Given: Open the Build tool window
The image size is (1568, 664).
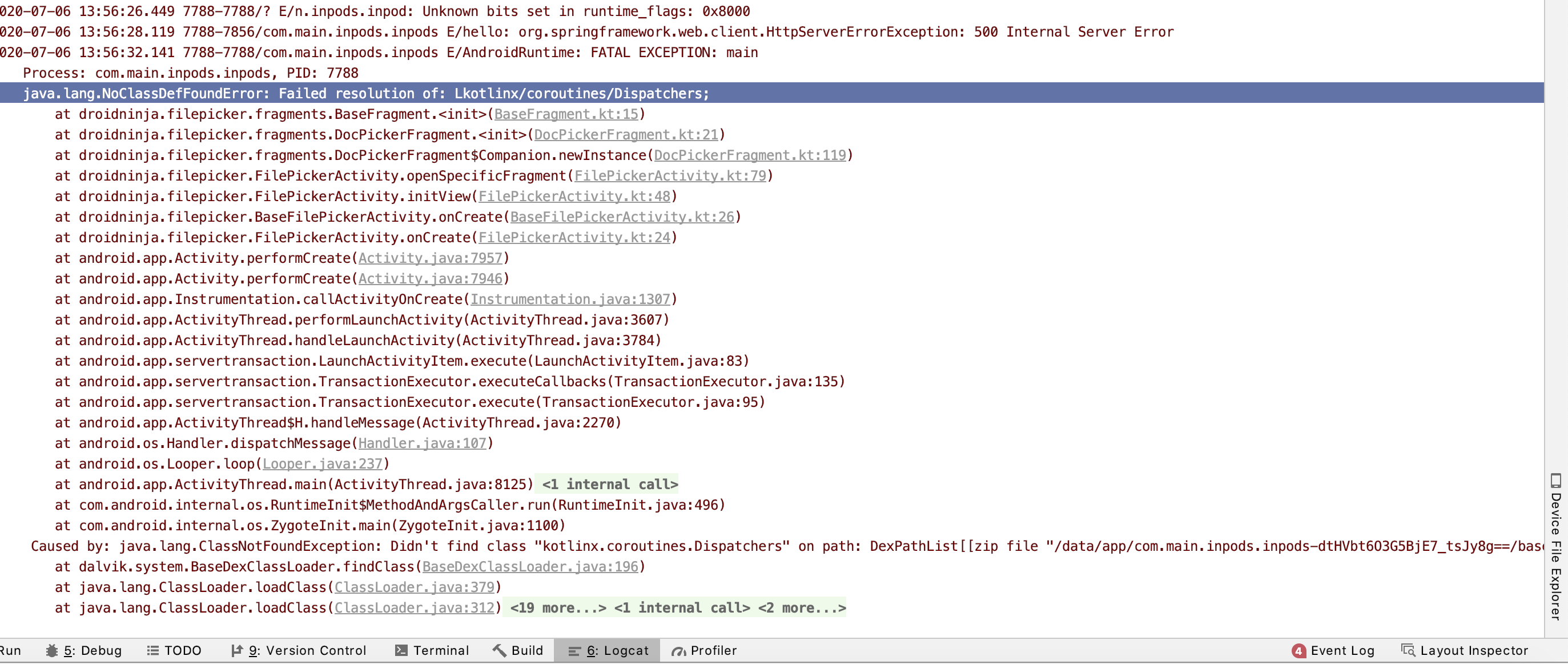Looking at the screenshot, I should coord(518,650).
